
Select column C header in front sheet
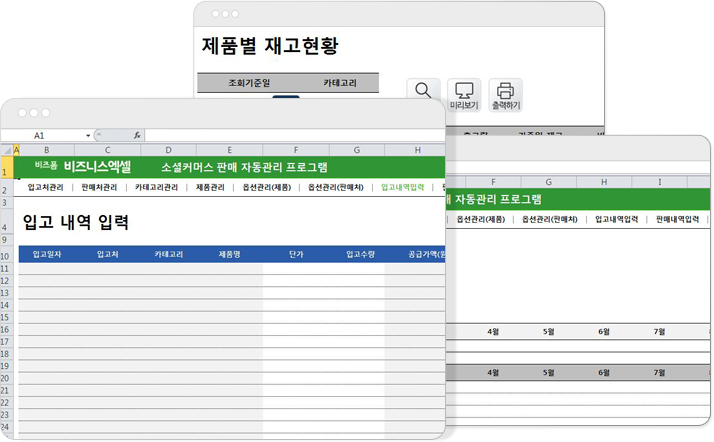click(107, 150)
